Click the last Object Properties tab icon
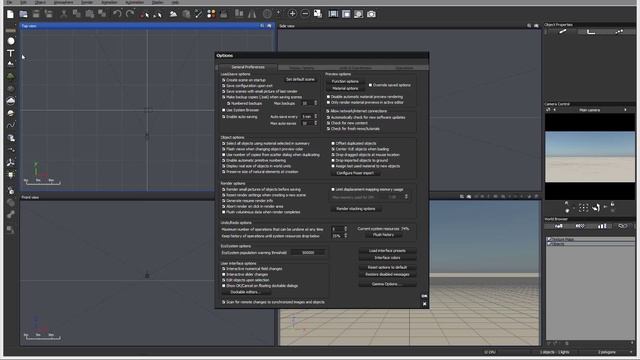Screen dimensions: 640x360 pyautogui.click(x=619, y=32)
